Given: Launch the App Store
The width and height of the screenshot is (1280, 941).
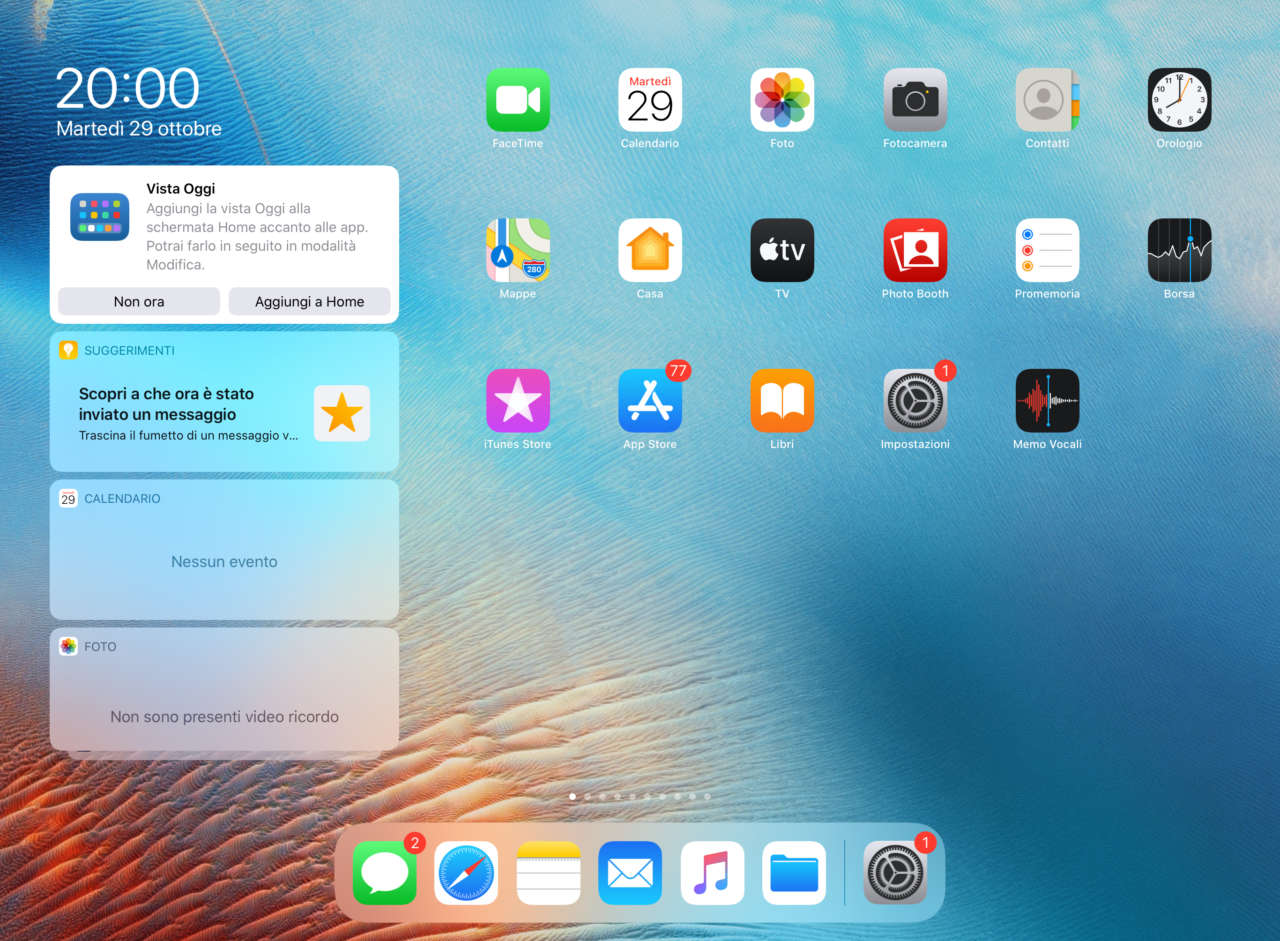Looking at the screenshot, I should tap(650, 401).
